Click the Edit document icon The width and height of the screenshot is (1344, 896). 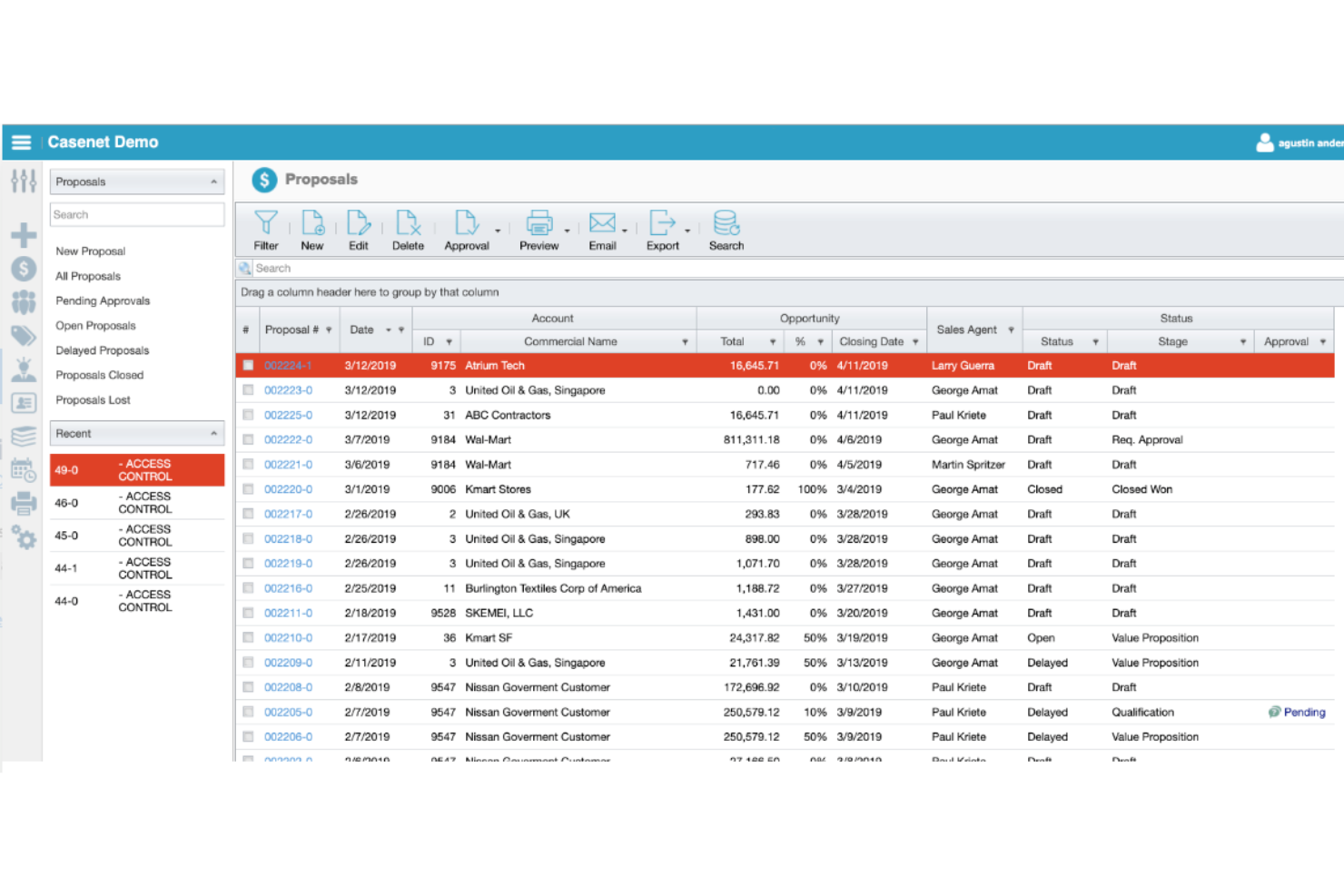359,223
